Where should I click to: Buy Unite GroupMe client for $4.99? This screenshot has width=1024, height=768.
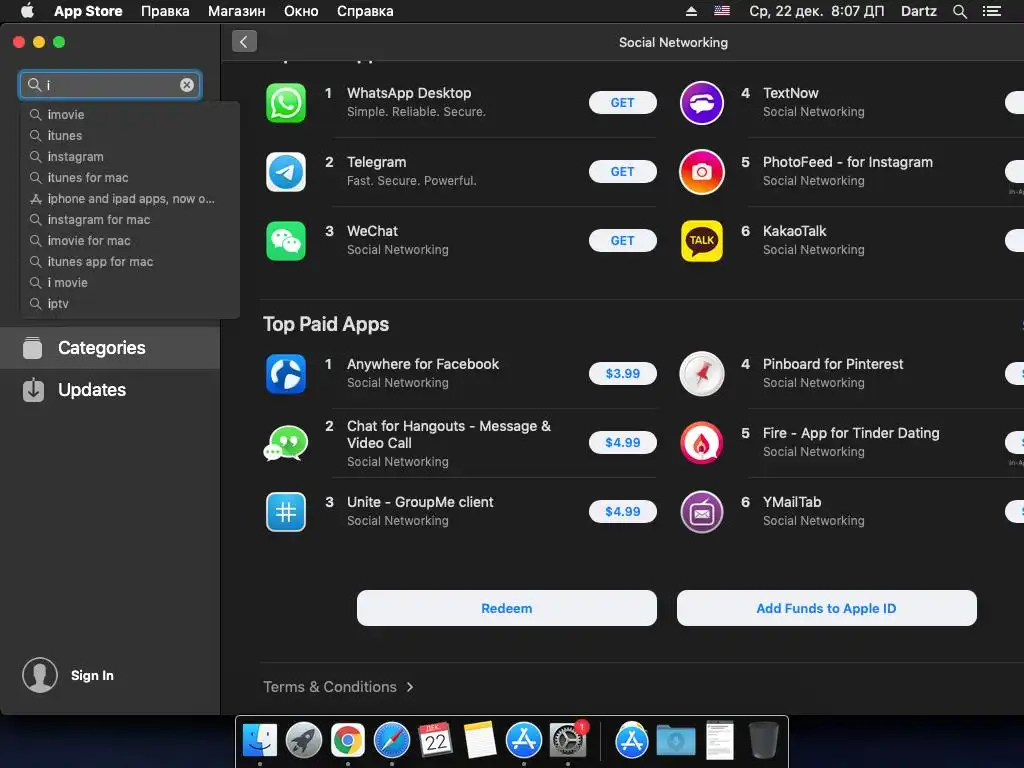pyautogui.click(x=622, y=511)
